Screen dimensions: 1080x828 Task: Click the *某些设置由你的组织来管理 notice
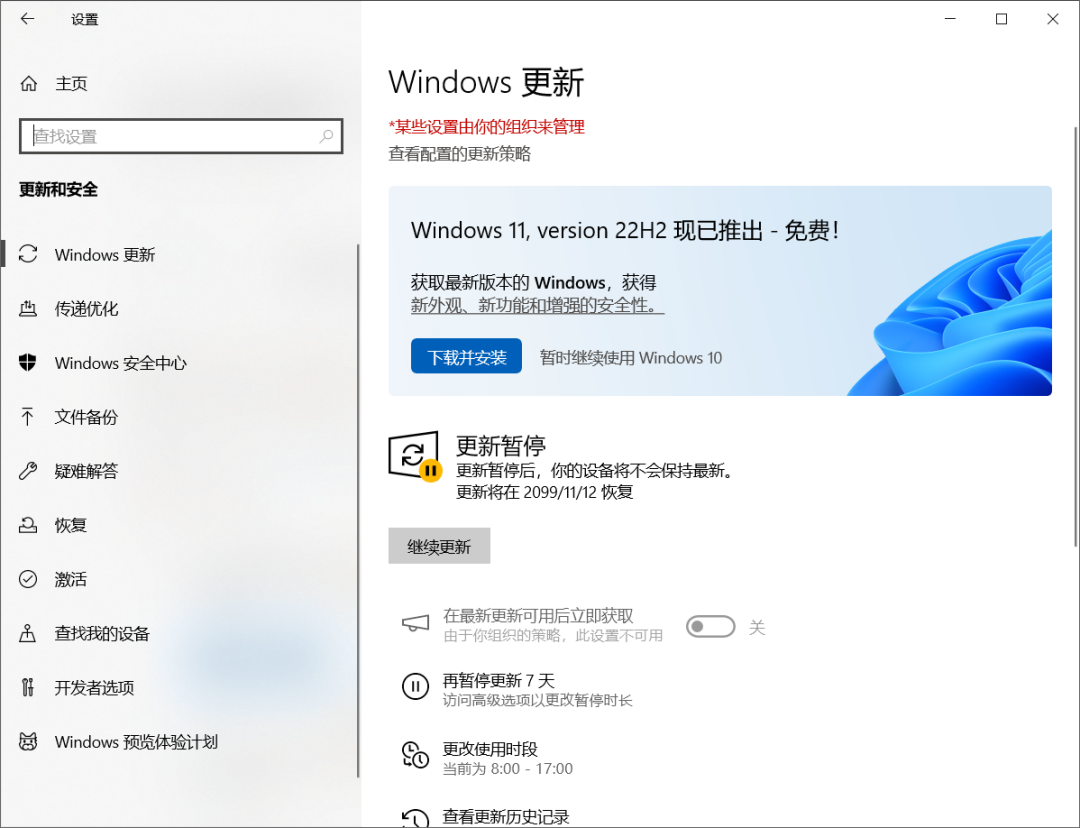click(486, 127)
